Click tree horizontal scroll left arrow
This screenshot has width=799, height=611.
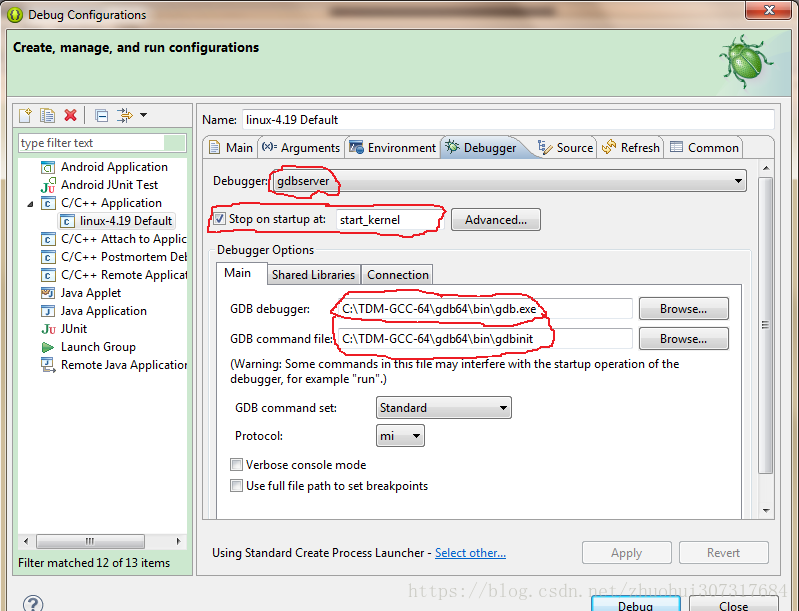(x=26, y=541)
